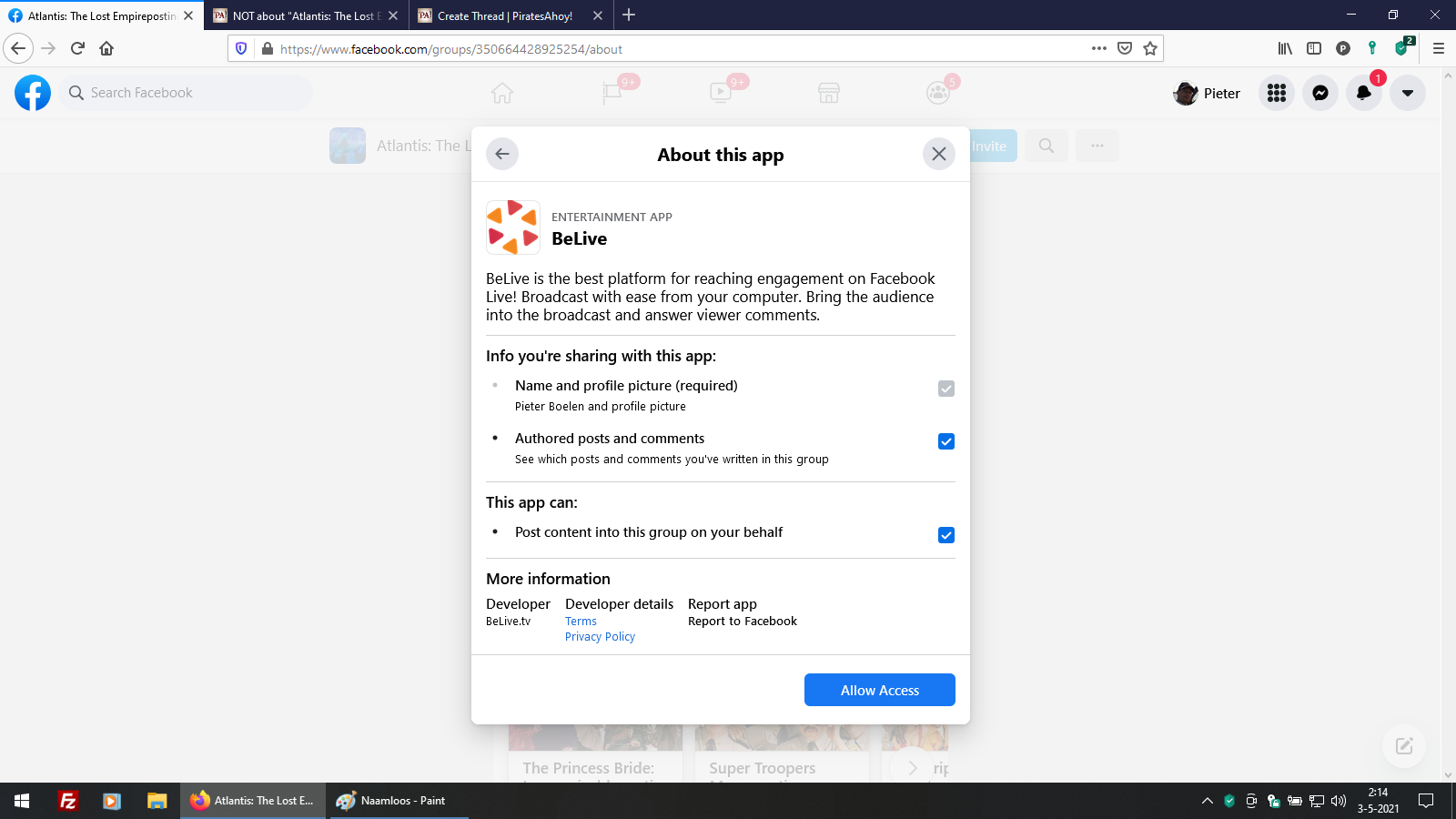Screen dimensions: 1456x819
Task: Click the Search Facebook field
Action: tap(187, 93)
